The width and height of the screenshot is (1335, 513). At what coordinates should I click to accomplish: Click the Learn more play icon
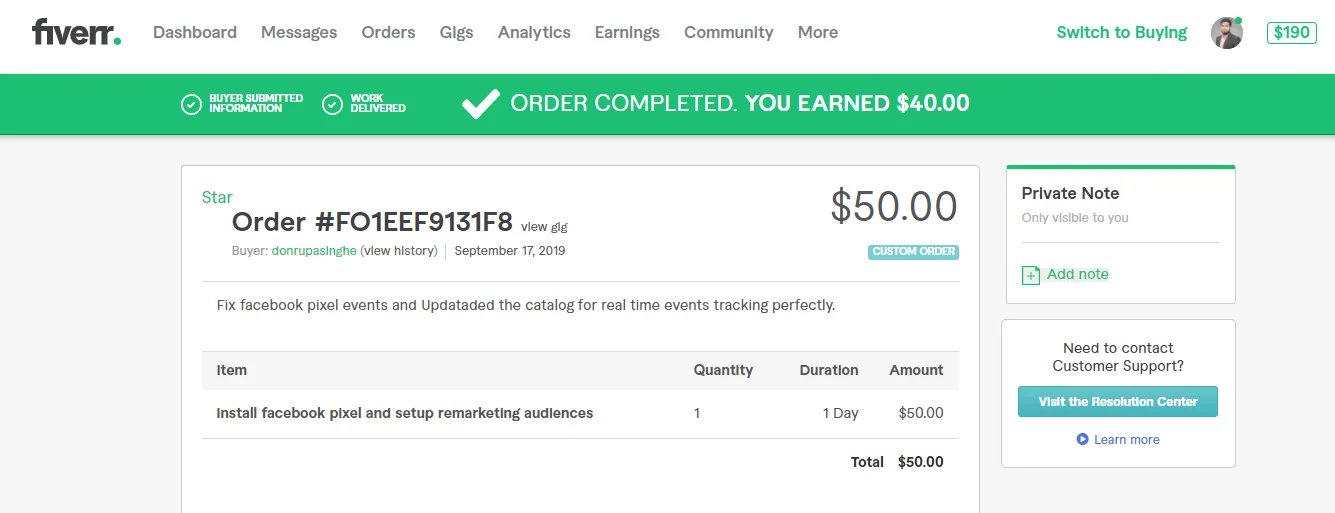coord(1082,439)
